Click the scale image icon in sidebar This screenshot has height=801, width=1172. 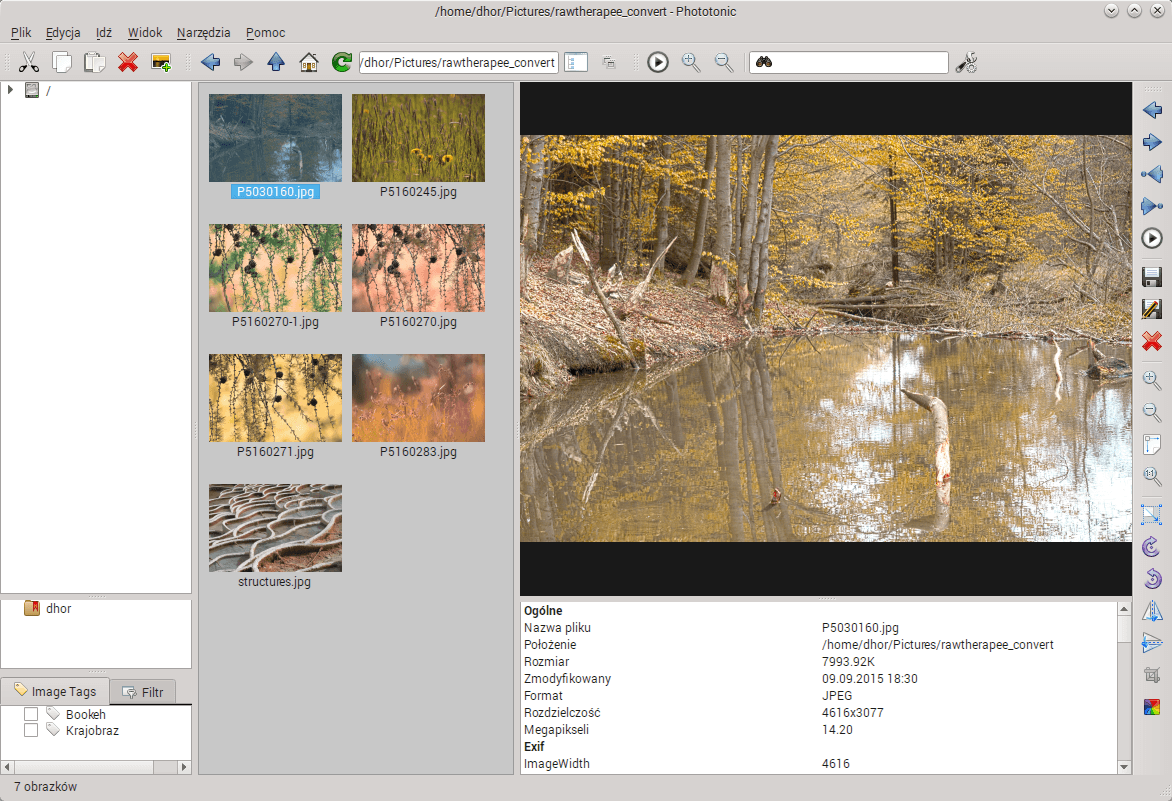click(1152, 514)
